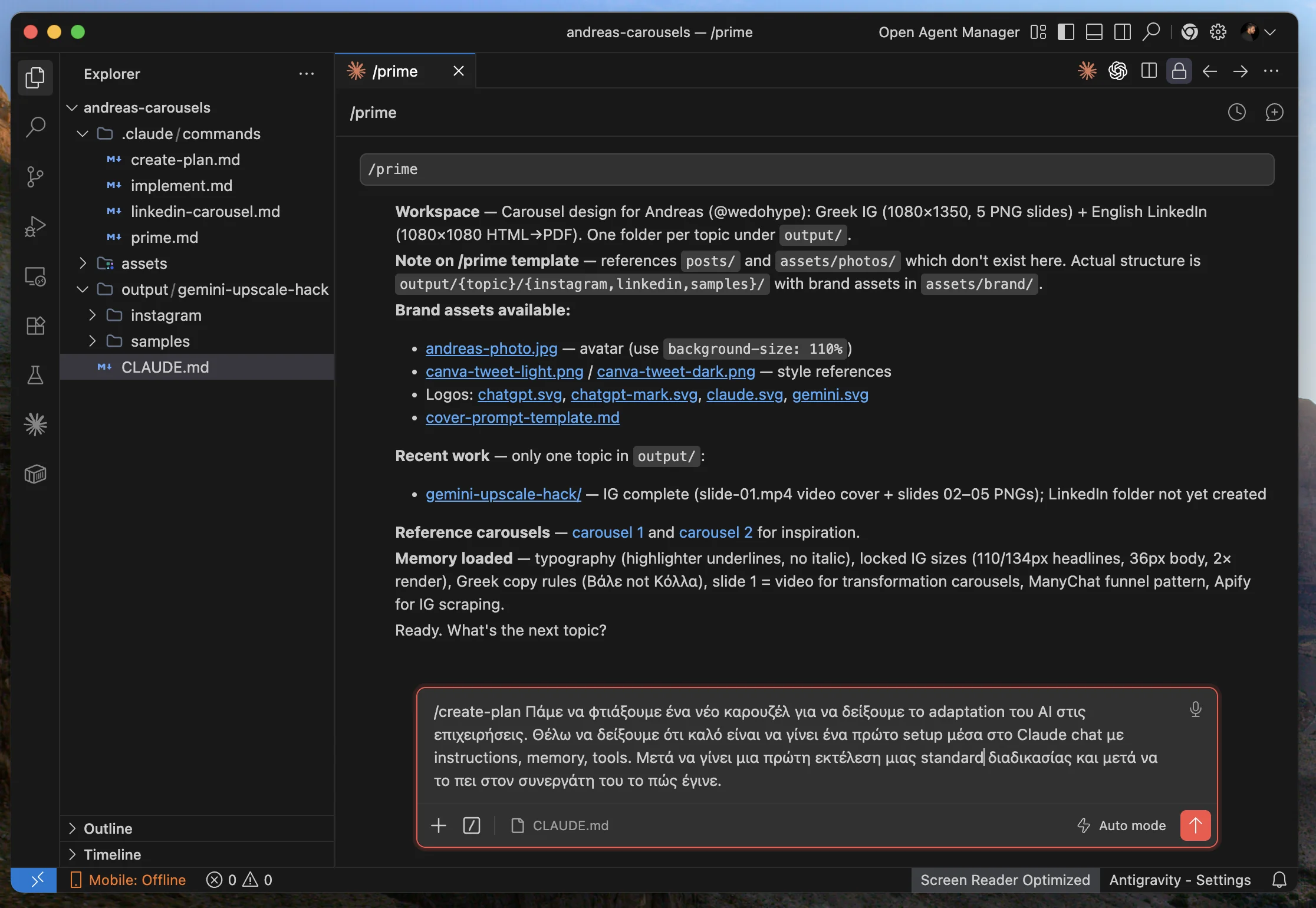Collapse the output/gemini-upscale-hack folder
The width and height of the screenshot is (1316, 908).
coord(83,289)
